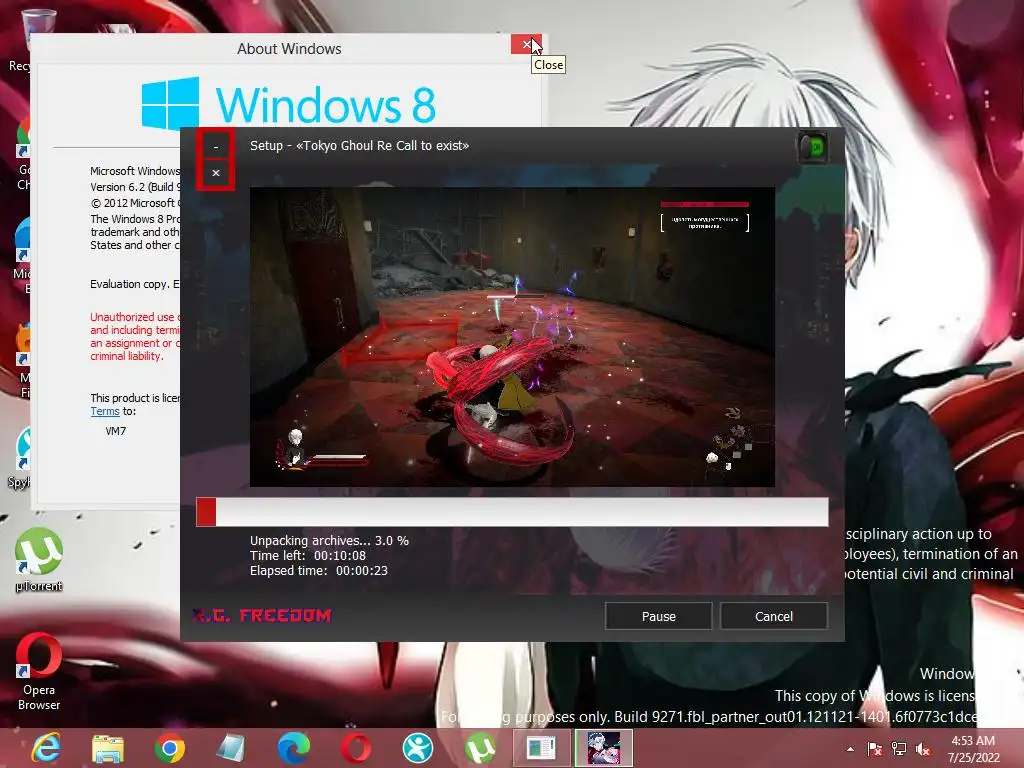Screen dimensions: 1024x768
Task: Close the About Windows dialog
Action: [x=526, y=44]
